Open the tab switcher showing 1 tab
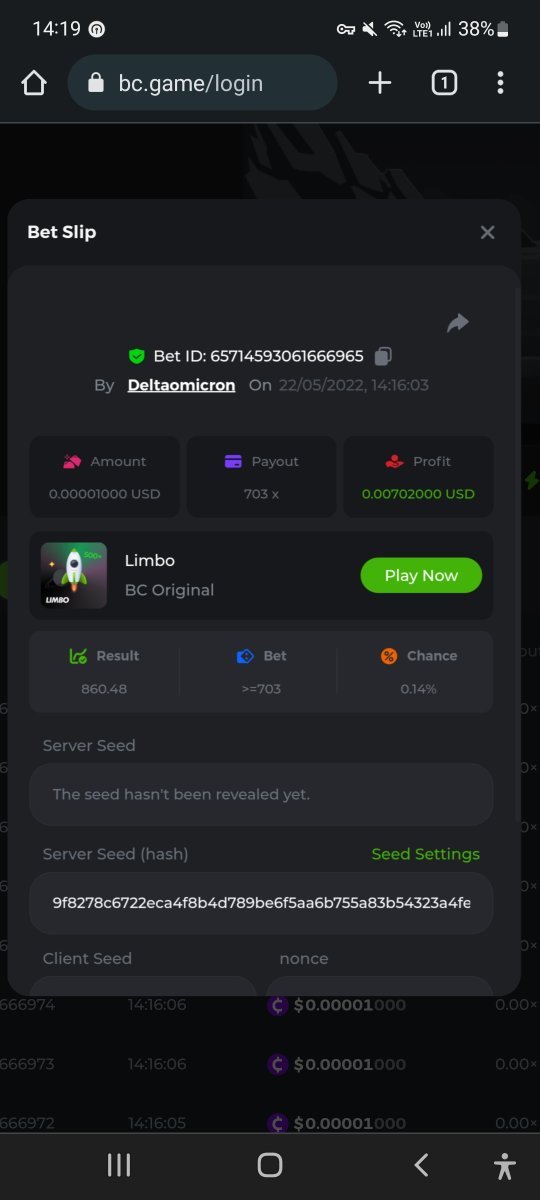Screen dimensions: 540x1200 (444, 83)
